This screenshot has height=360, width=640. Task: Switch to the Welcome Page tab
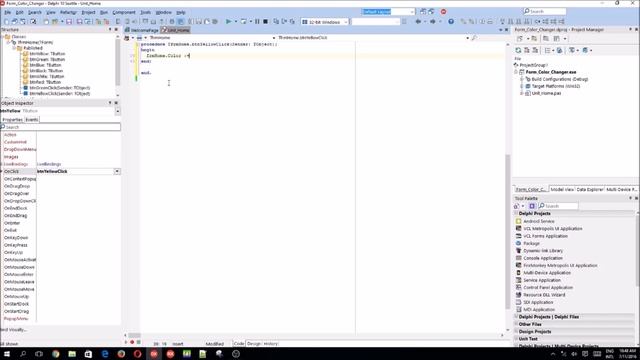[x=142, y=30]
